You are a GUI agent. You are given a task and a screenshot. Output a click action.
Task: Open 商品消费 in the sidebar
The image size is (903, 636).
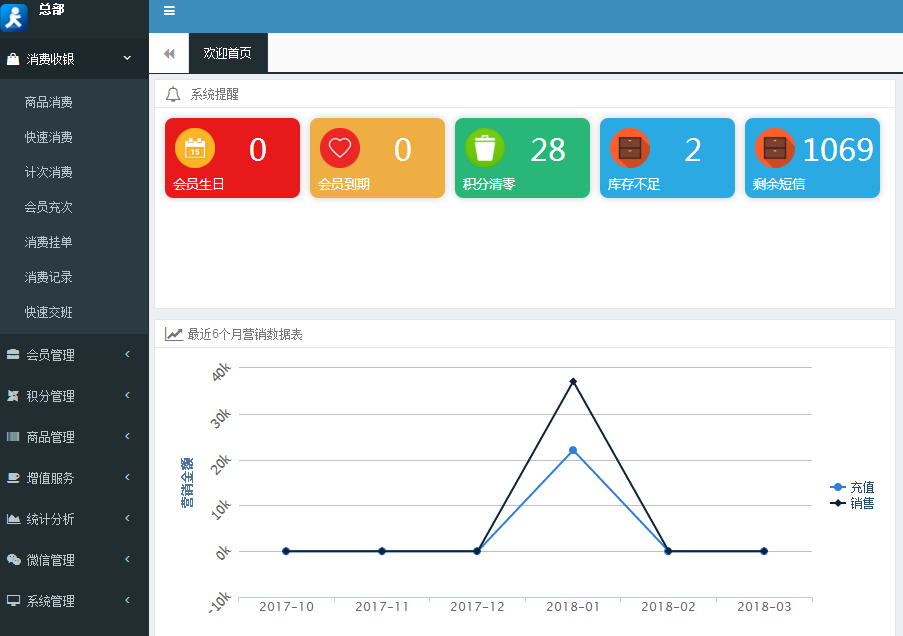(x=49, y=102)
